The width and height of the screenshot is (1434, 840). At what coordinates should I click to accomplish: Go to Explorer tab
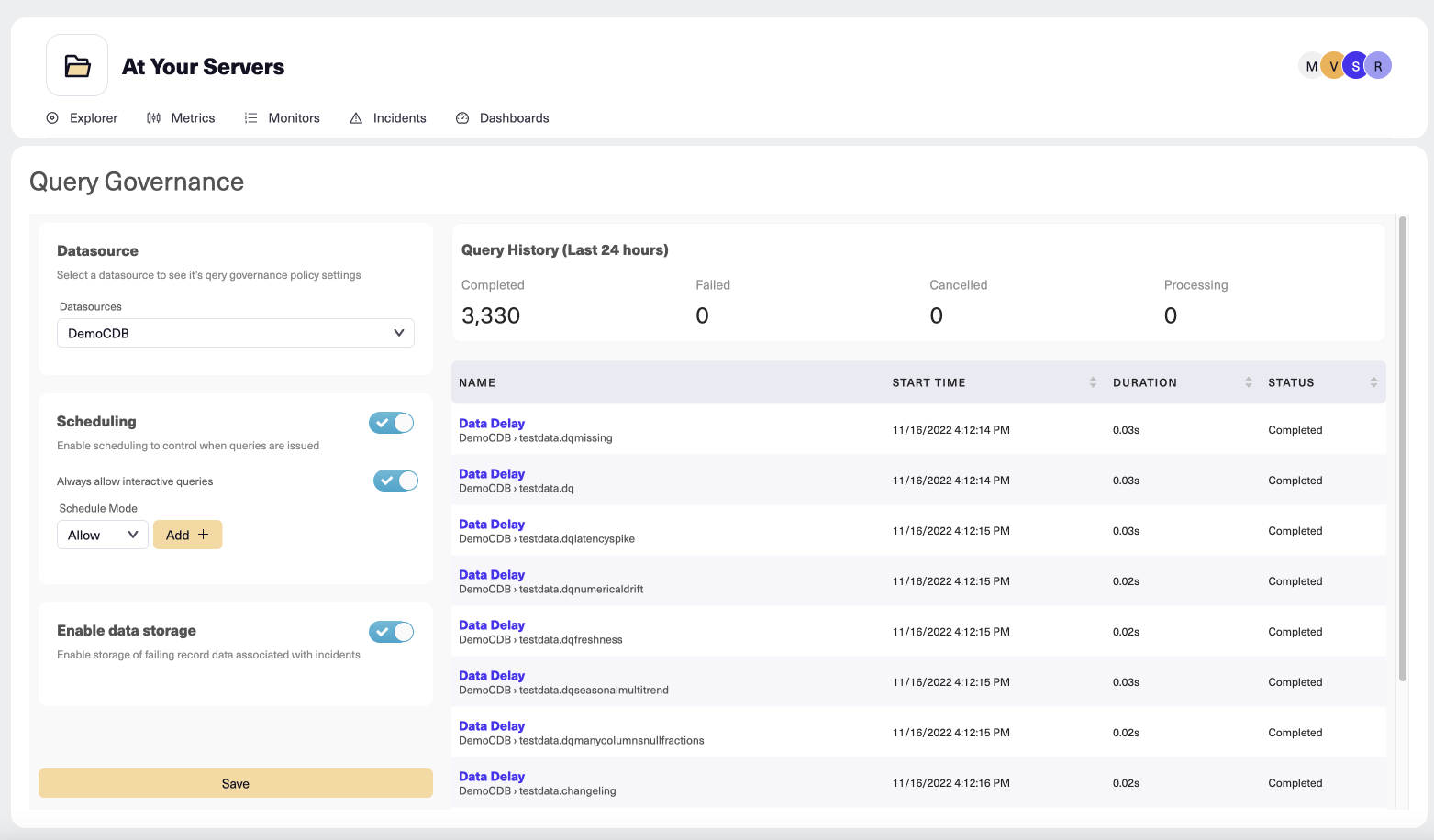coord(82,118)
